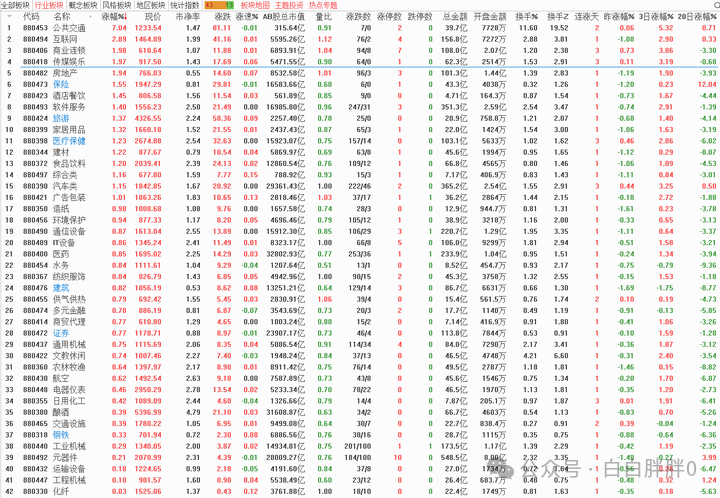Open the blue 证券 sector link

click(x=61, y=333)
